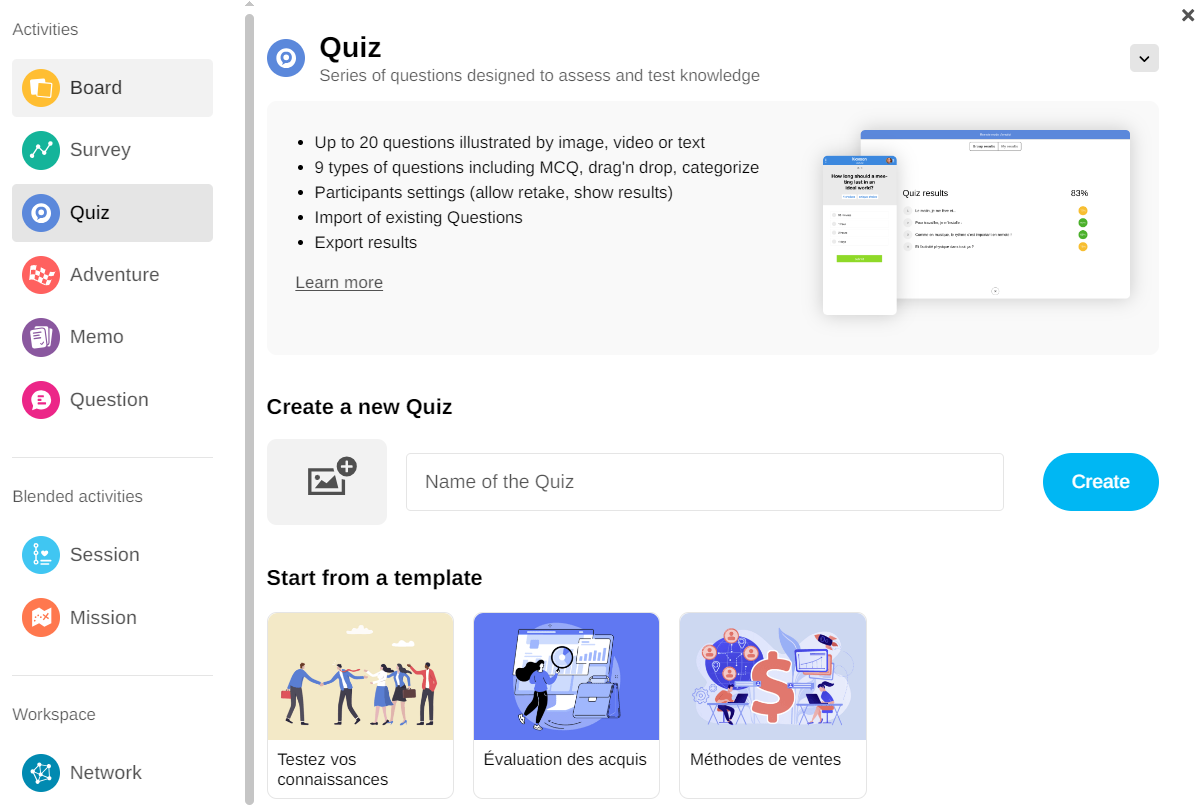Viewport: 1200px width, 811px height.
Task: Open the Learn more link
Action: (339, 283)
